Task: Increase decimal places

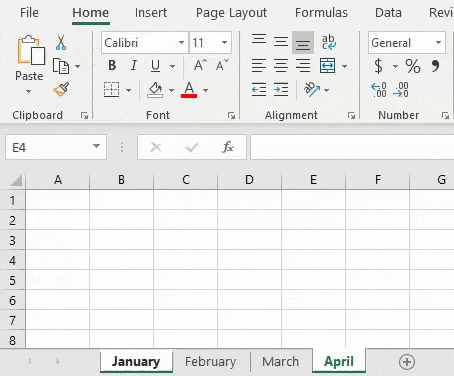Action: pyautogui.click(x=379, y=90)
